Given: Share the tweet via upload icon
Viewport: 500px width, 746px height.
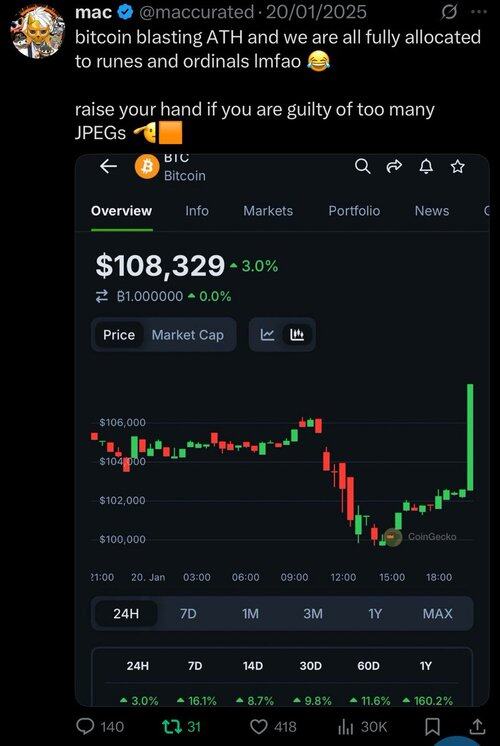Looking at the screenshot, I should [476, 726].
